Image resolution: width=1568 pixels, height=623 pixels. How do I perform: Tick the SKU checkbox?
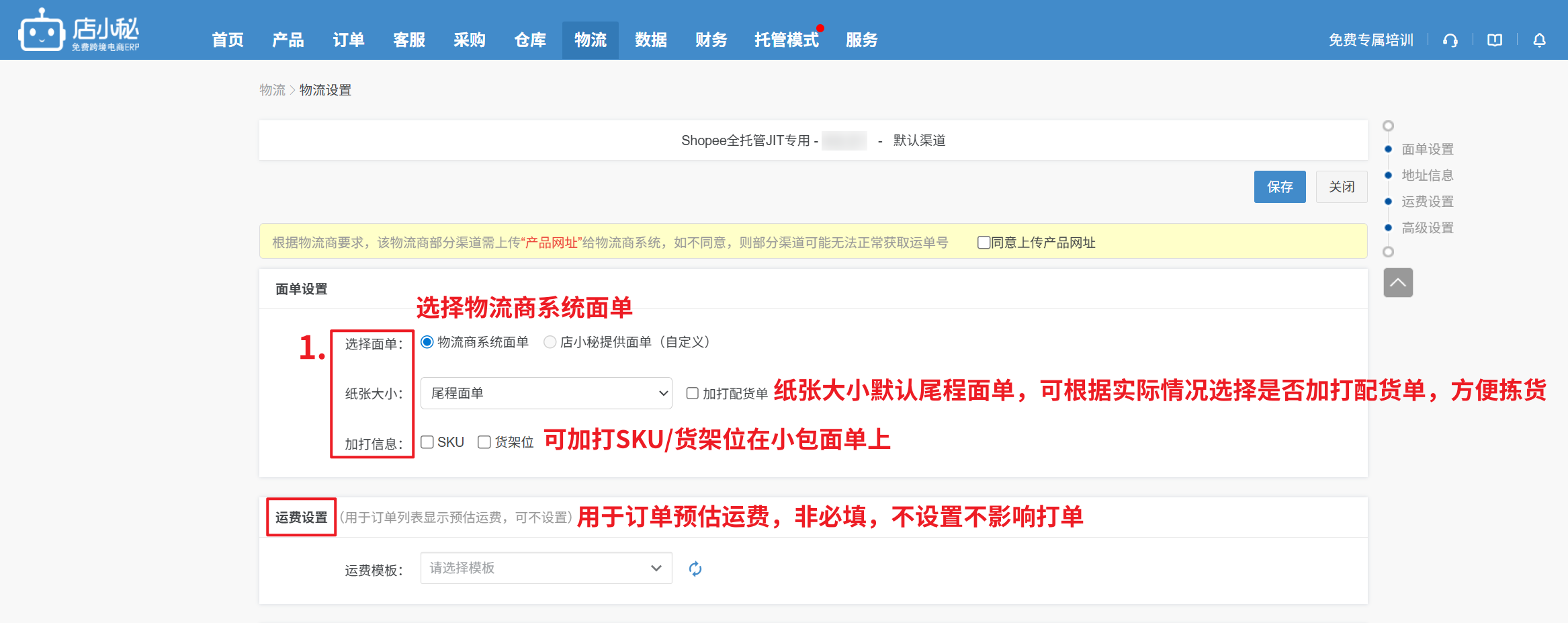(x=427, y=442)
